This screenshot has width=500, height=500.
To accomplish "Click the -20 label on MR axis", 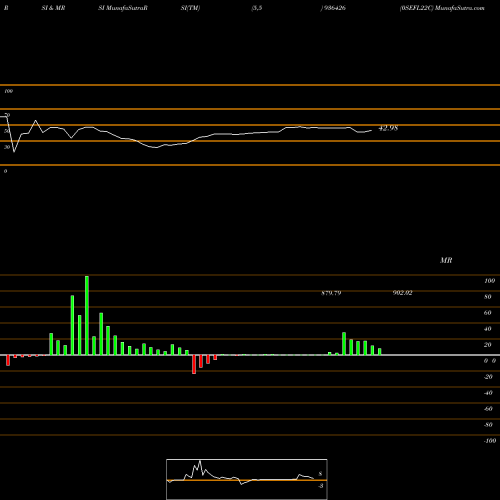I will click(488, 377).
